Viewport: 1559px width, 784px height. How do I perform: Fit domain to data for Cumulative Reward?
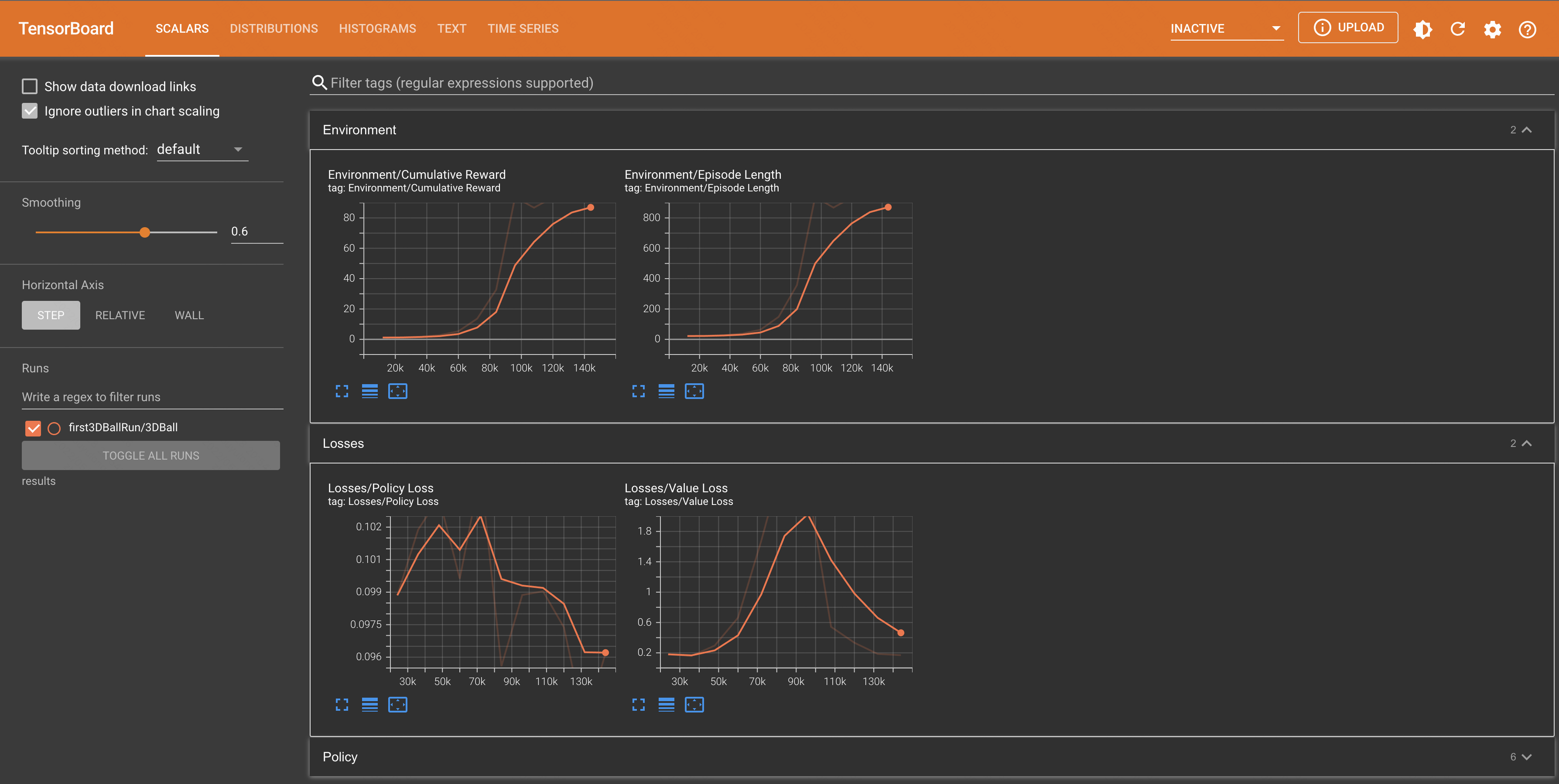click(398, 392)
